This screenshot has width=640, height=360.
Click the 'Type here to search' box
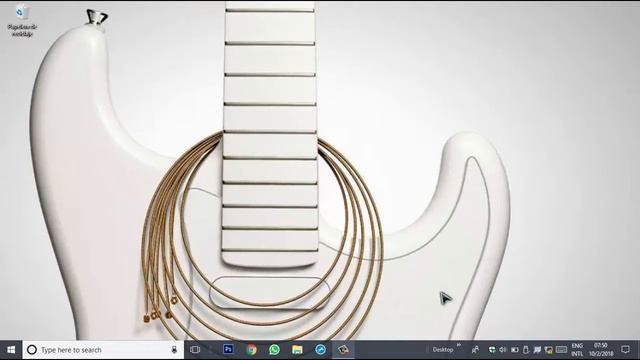pos(103,350)
